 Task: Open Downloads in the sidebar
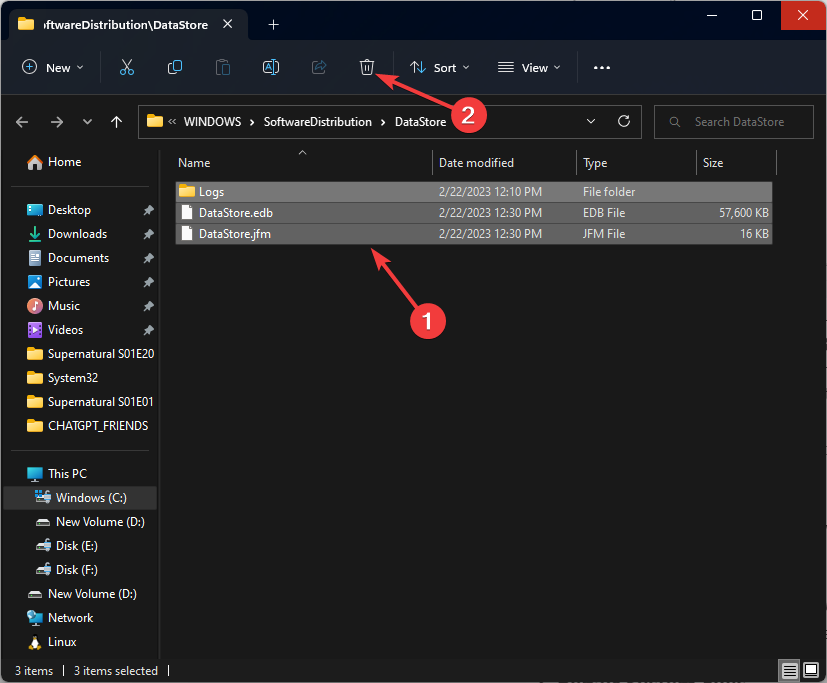[77, 234]
